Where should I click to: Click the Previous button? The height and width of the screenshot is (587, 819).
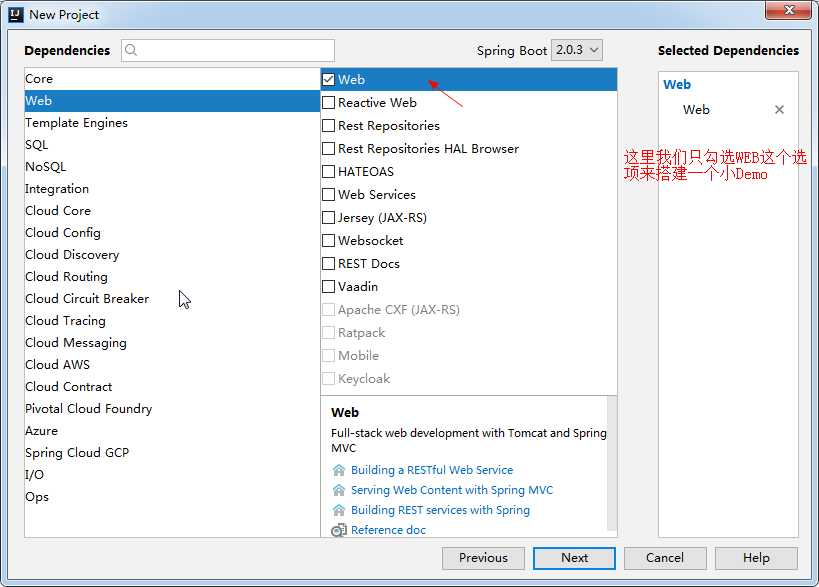tap(483, 558)
